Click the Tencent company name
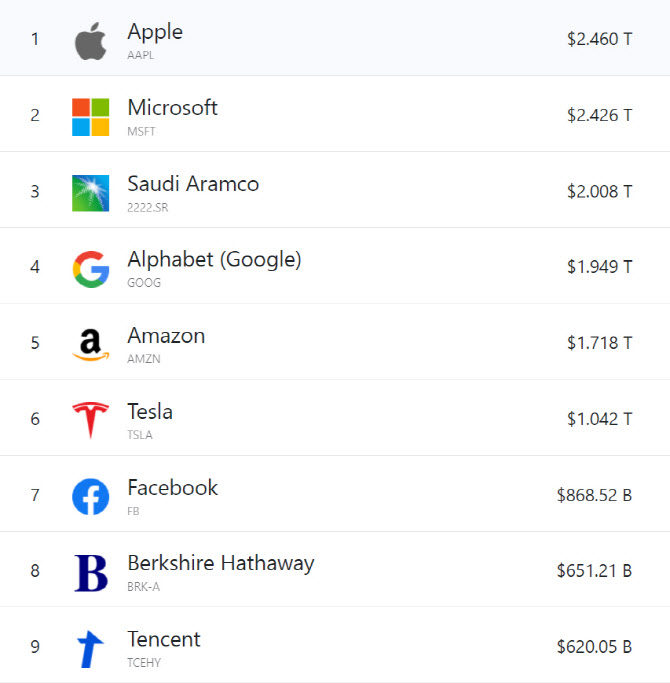 pyautogui.click(x=164, y=639)
